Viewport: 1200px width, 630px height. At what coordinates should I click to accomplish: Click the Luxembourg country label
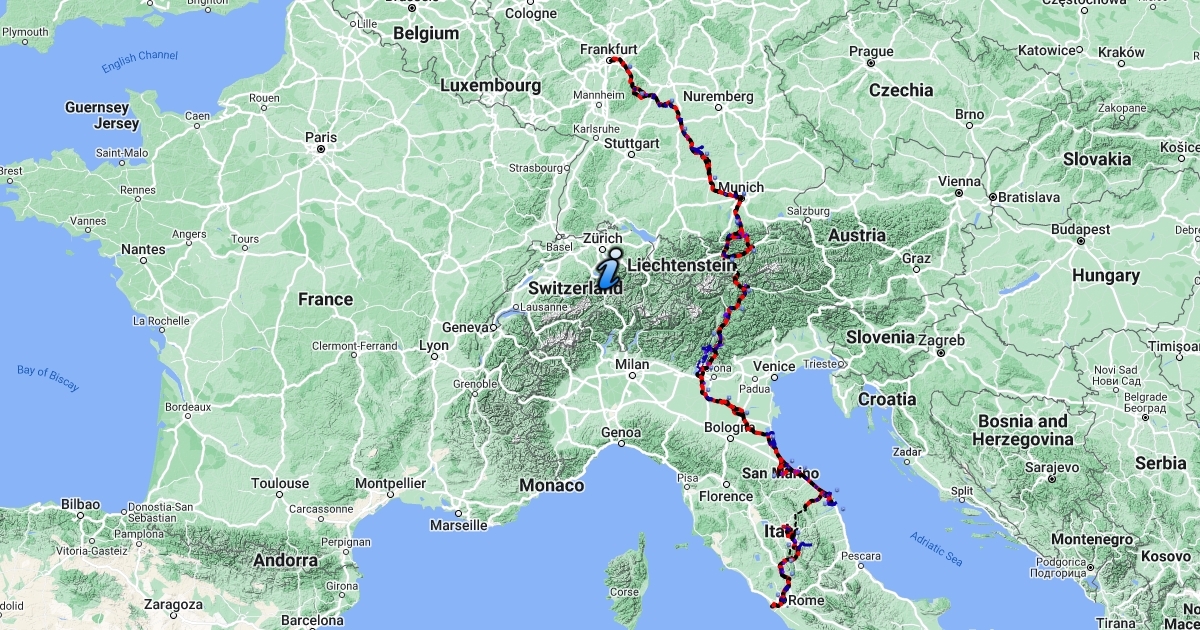[x=490, y=86]
